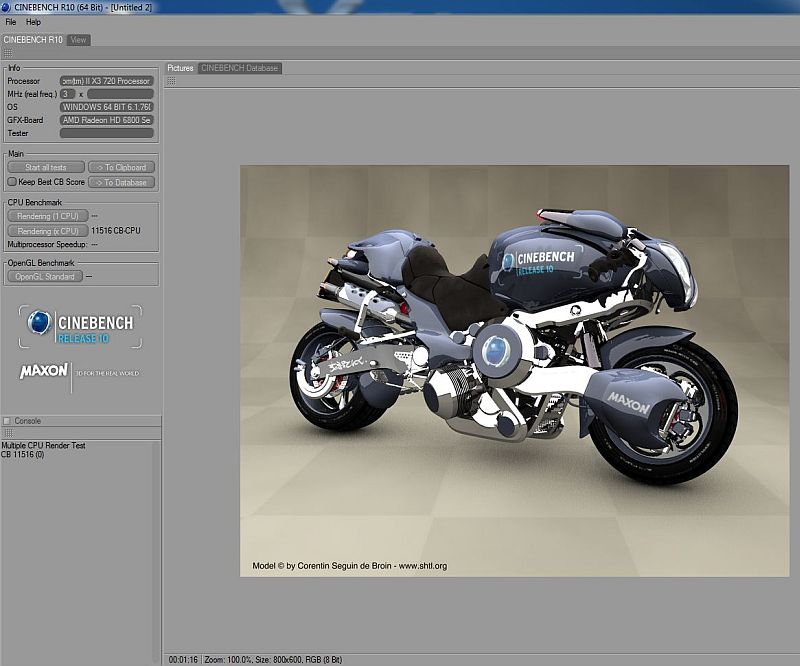Click the model copyright caption text
Image resolution: width=800 pixels, height=666 pixels.
click(x=349, y=565)
